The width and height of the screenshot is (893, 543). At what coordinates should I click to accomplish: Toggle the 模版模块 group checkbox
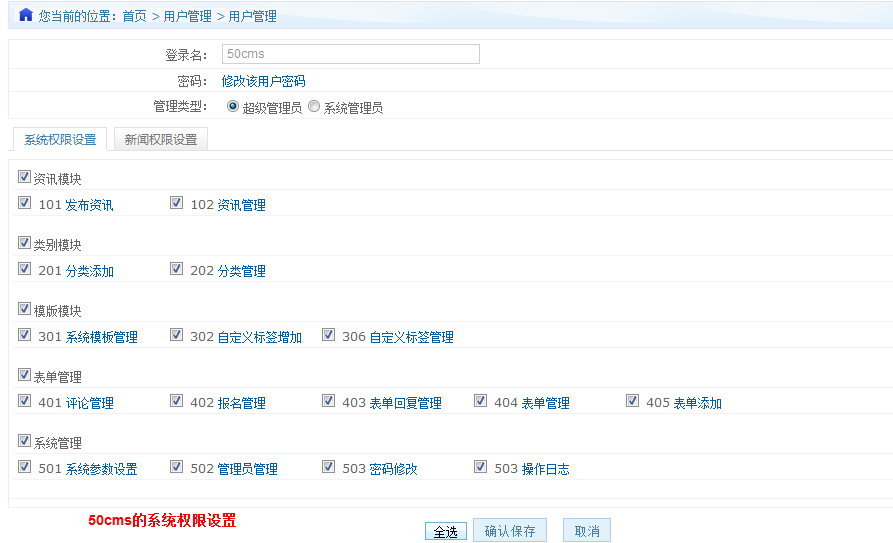click(x=24, y=309)
